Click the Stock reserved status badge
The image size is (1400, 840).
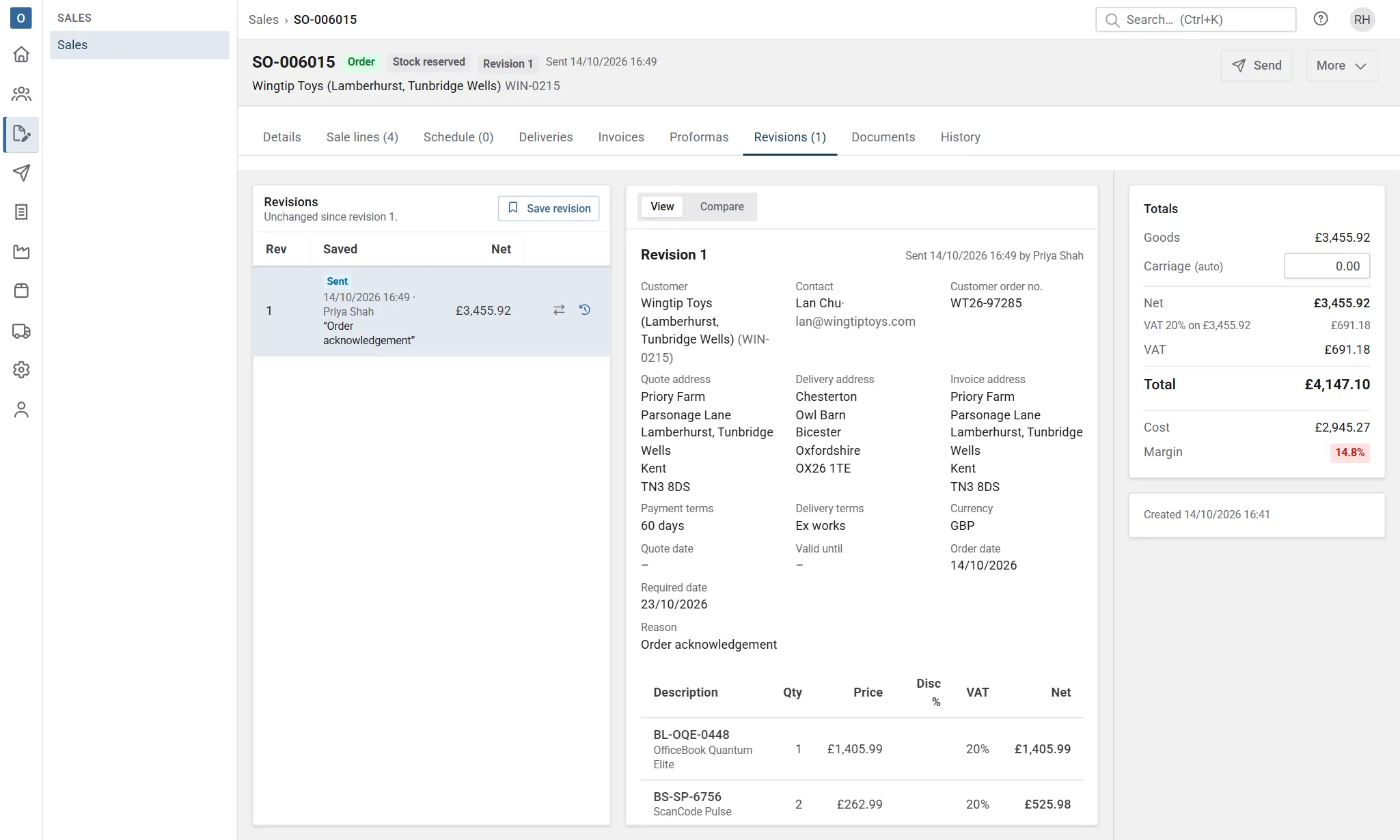(429, 62)
